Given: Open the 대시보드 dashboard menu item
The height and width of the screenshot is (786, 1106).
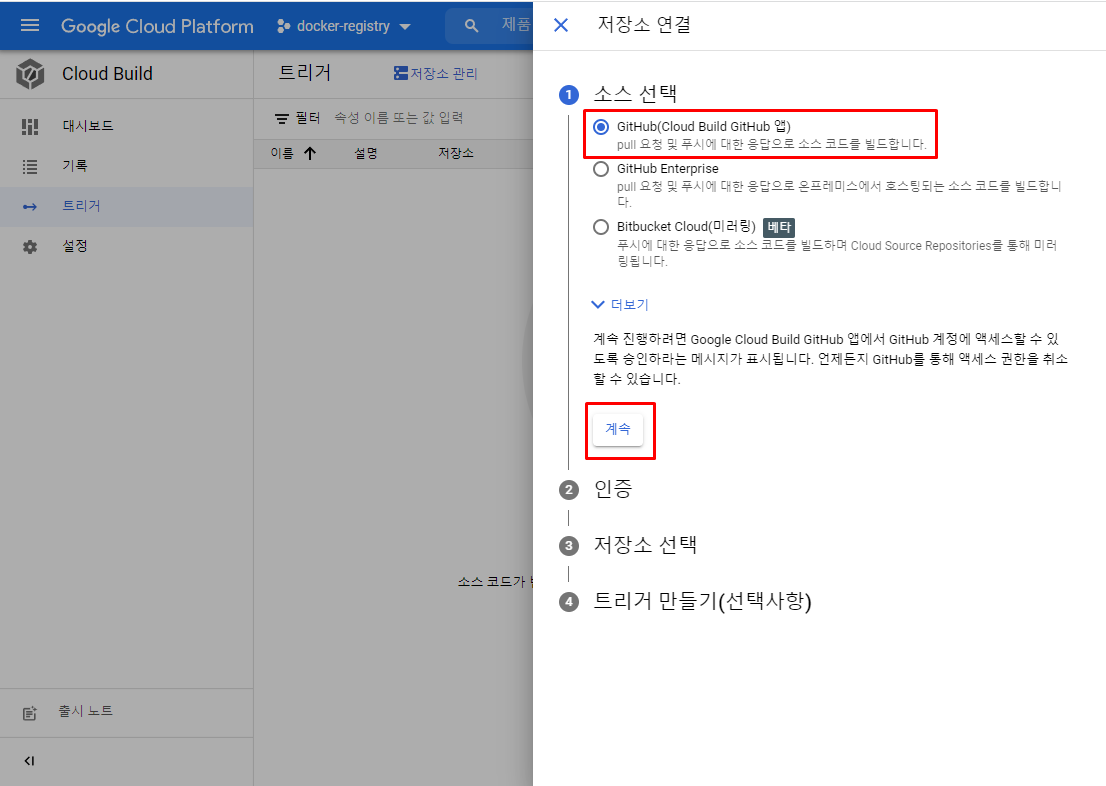Looking at the screenshot, I should tap(126, 126).
